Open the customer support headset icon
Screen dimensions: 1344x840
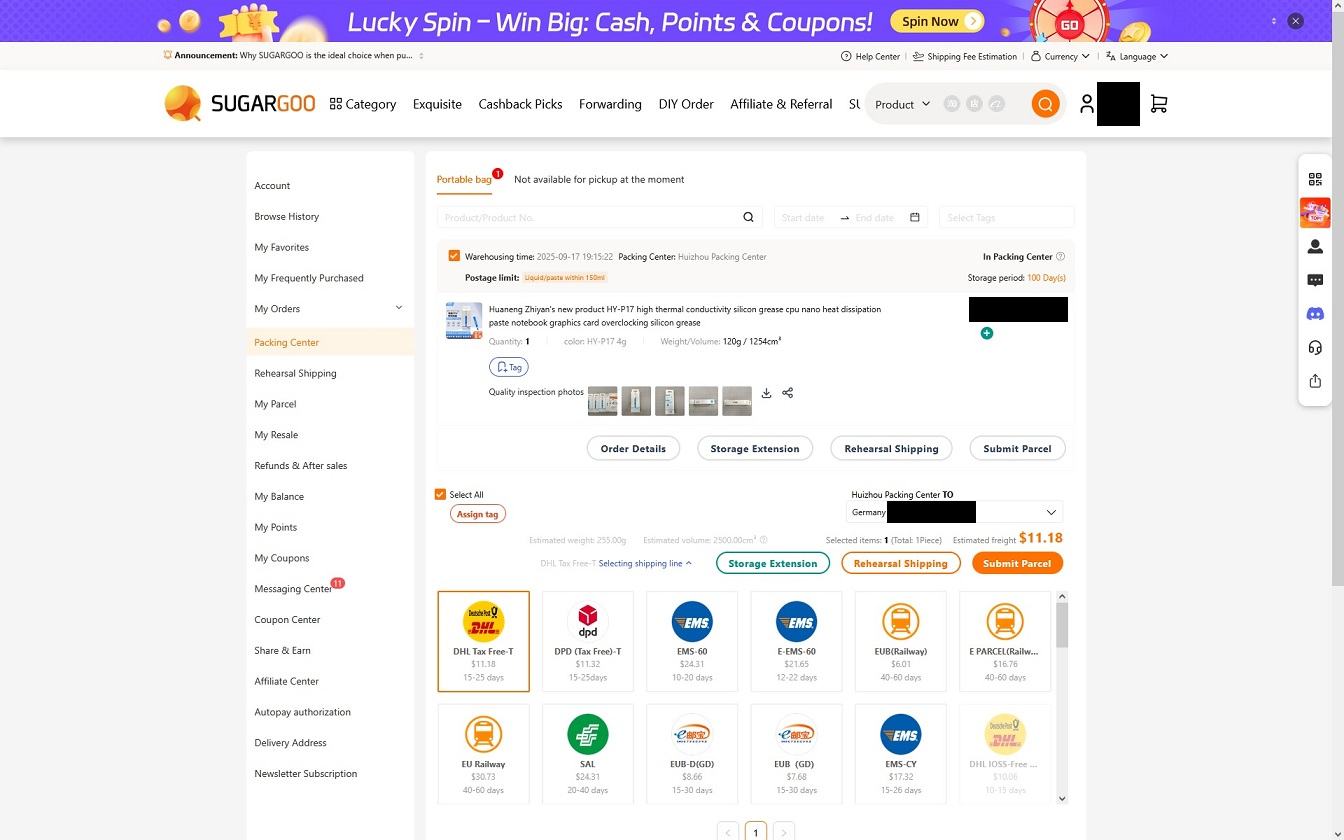(1315, 347)
